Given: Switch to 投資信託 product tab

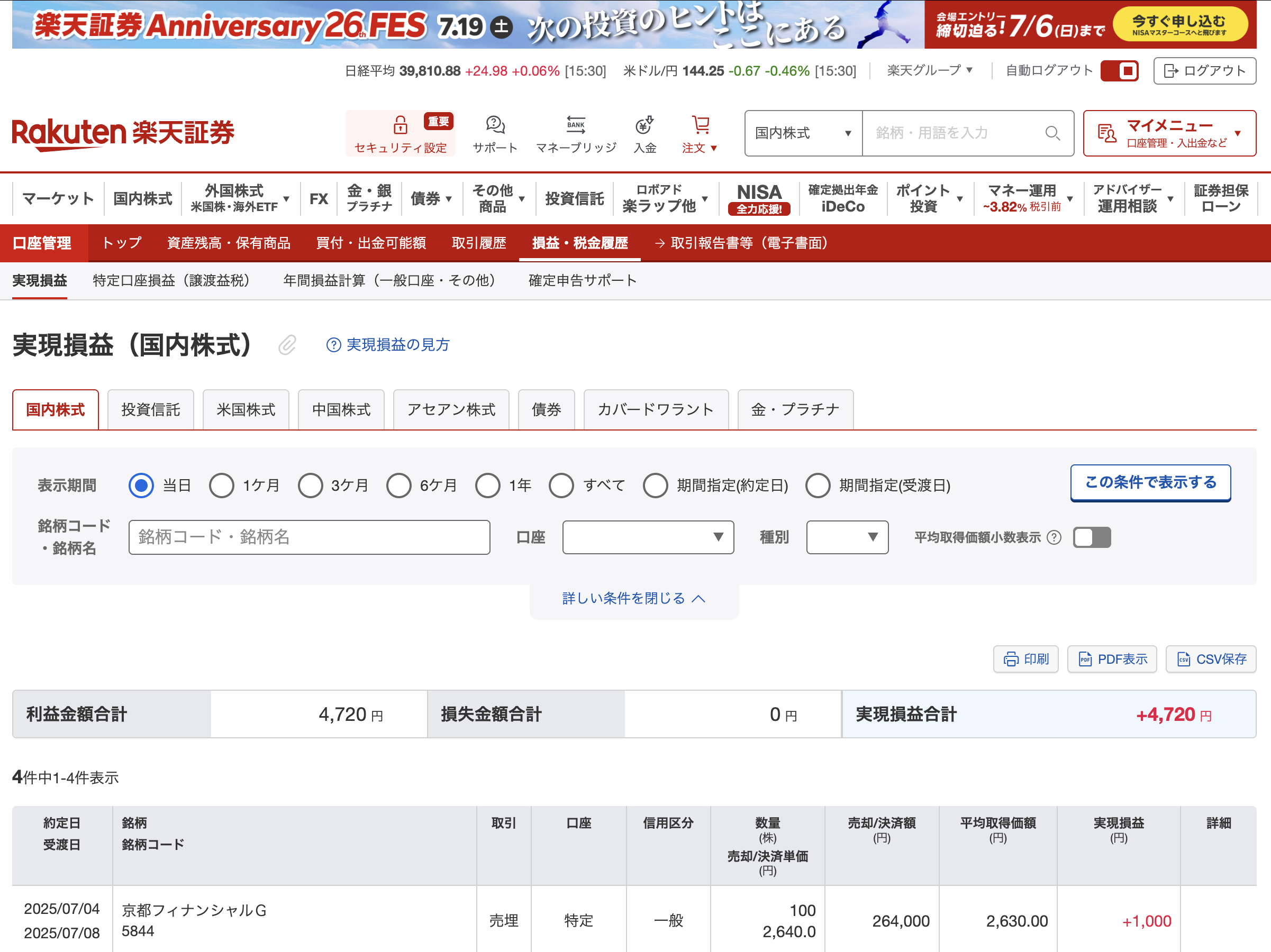Looking at the screenshot, I should pos(151,409).
